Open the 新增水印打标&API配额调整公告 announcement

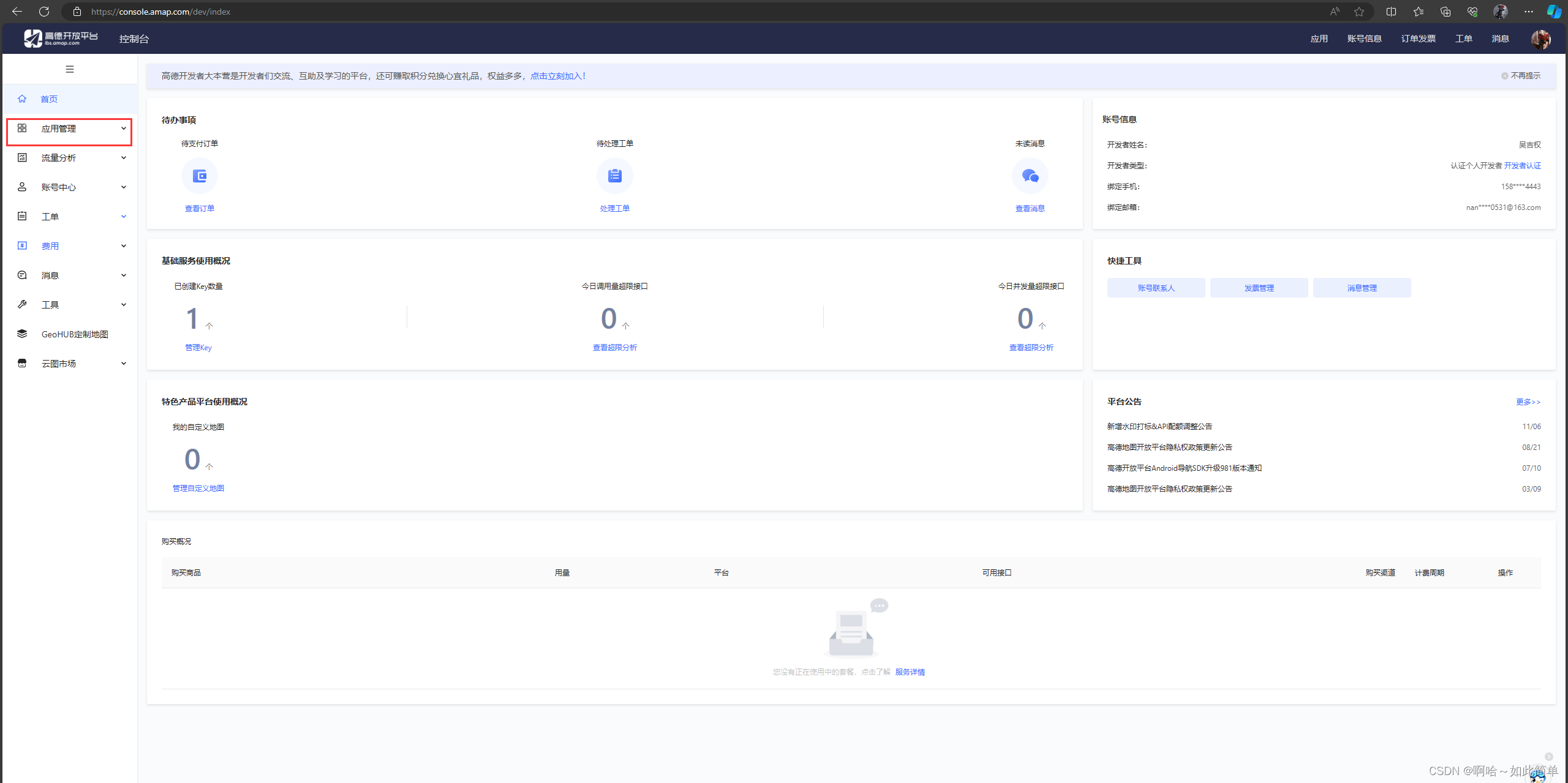coord(1159,427)
